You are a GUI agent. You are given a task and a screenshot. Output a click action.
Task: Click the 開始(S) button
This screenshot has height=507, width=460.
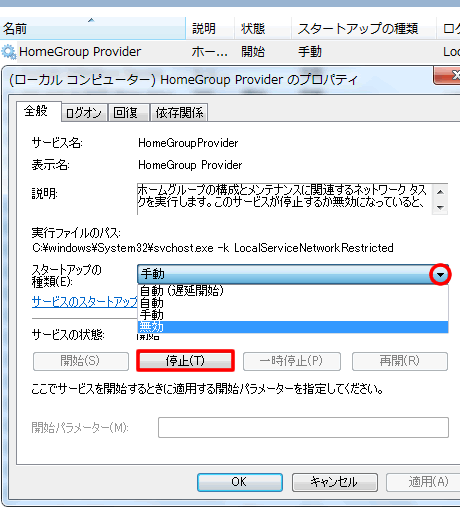click(x=81, y=361)
